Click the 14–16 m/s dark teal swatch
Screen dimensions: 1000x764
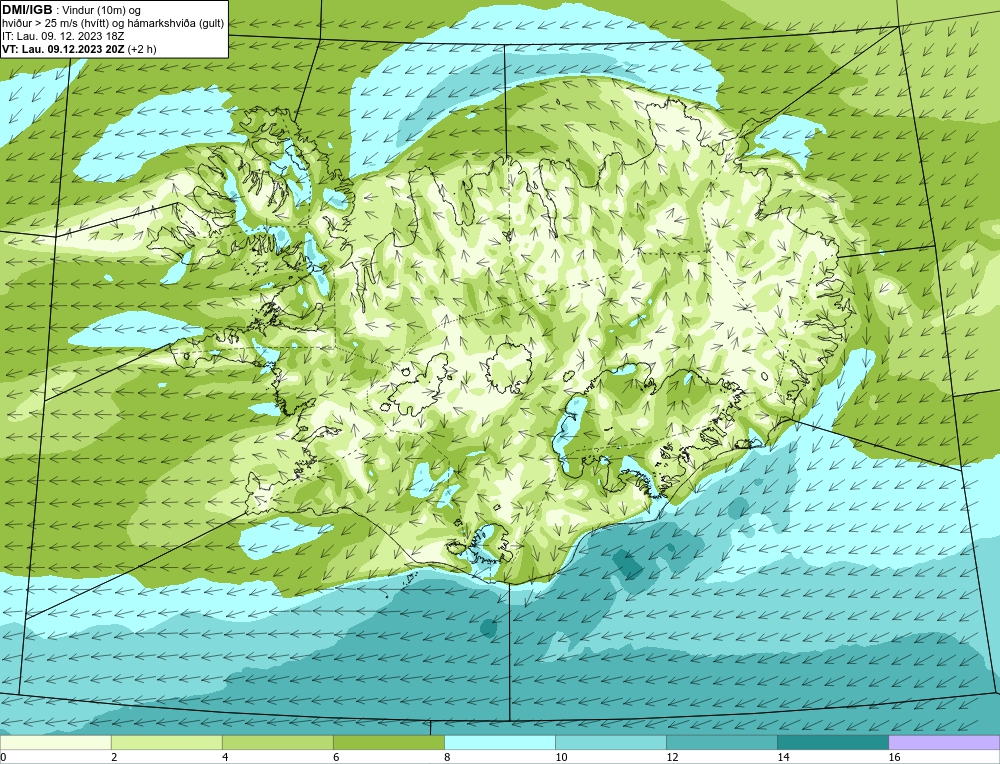(x=832, y=742)
